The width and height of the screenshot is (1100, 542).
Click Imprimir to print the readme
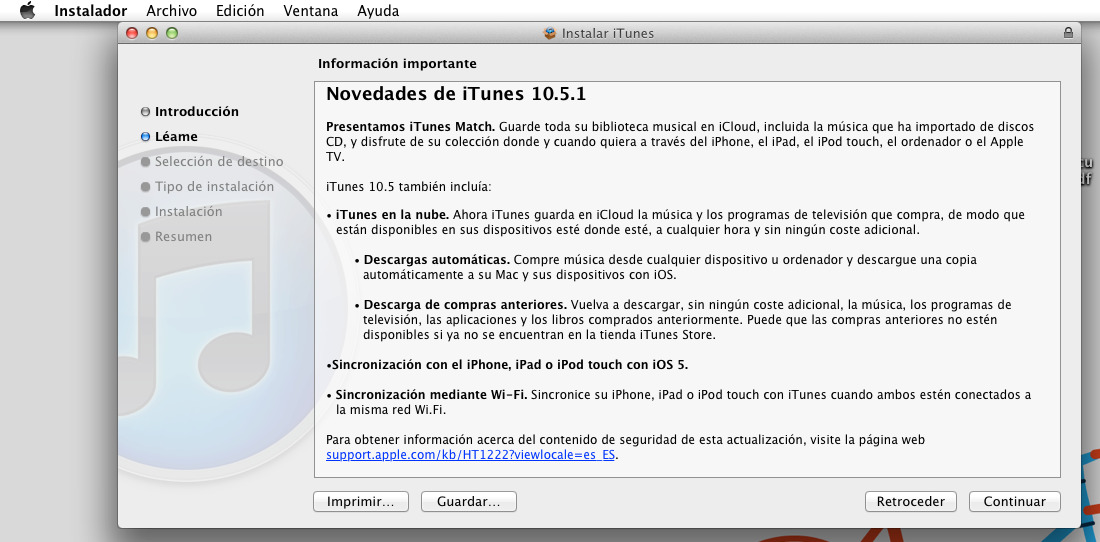[x=360, y=502]
